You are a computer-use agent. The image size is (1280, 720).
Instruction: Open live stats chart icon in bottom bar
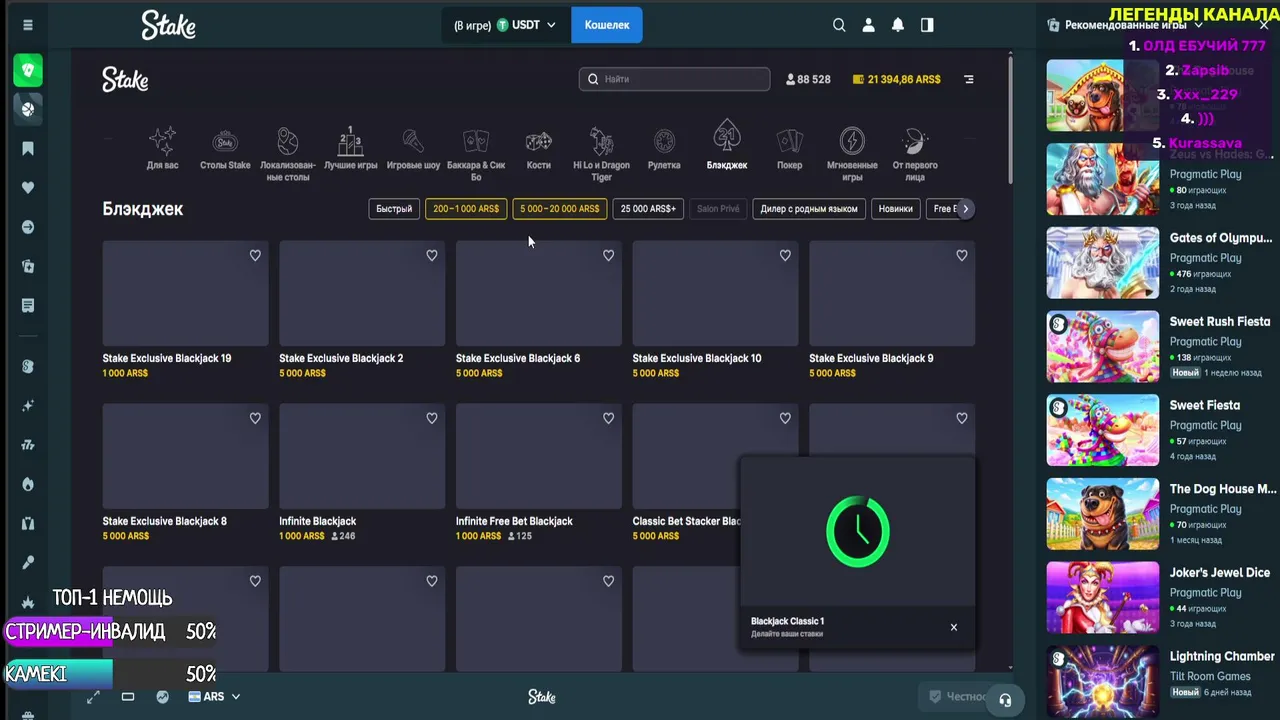coord(162,697)
